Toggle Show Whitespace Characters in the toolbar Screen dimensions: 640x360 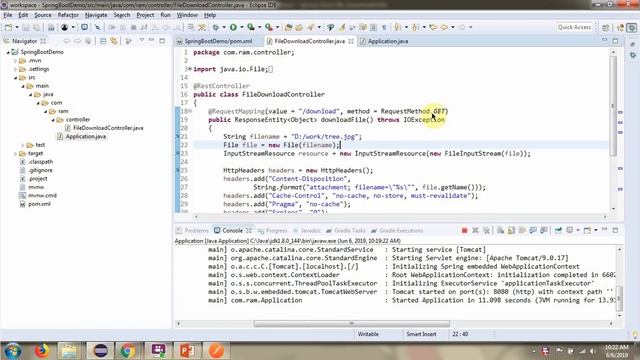[x=384, y=27]
